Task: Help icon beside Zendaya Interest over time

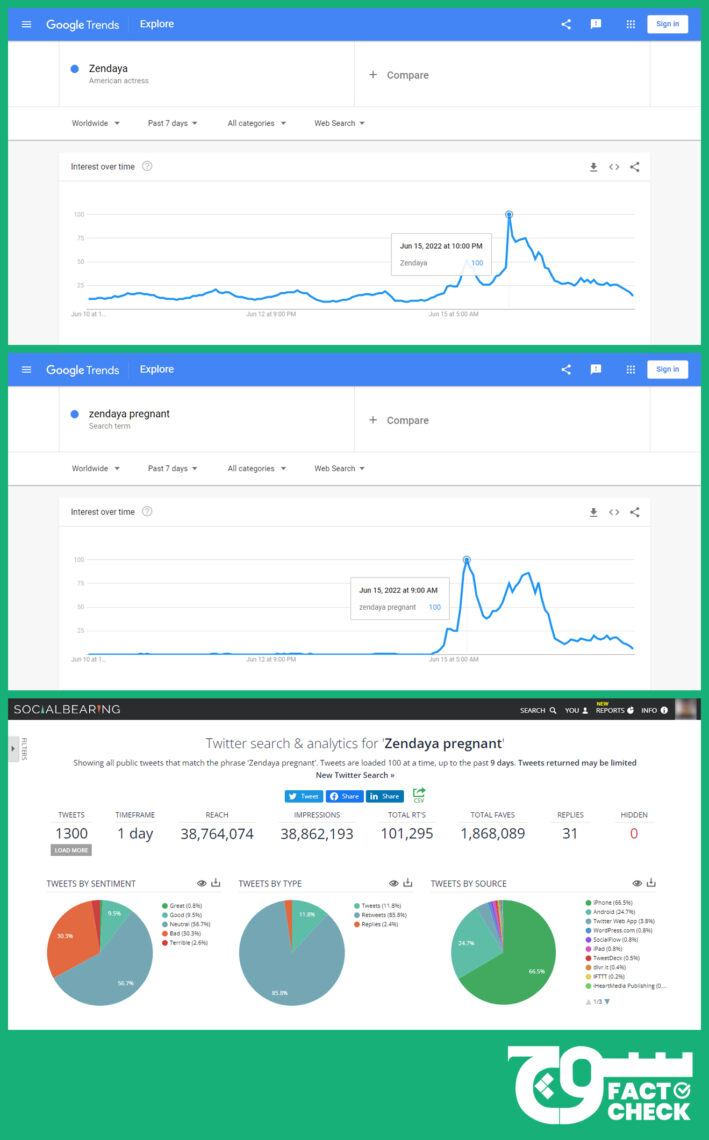Action: click(x=147, y=166)
